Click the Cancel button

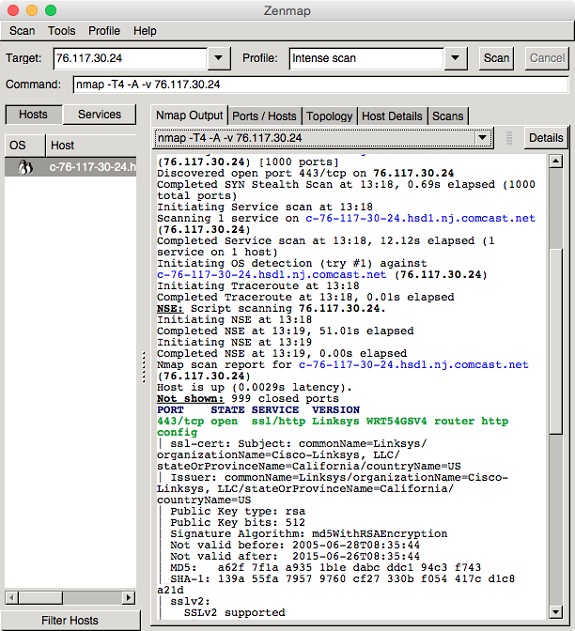547,58
